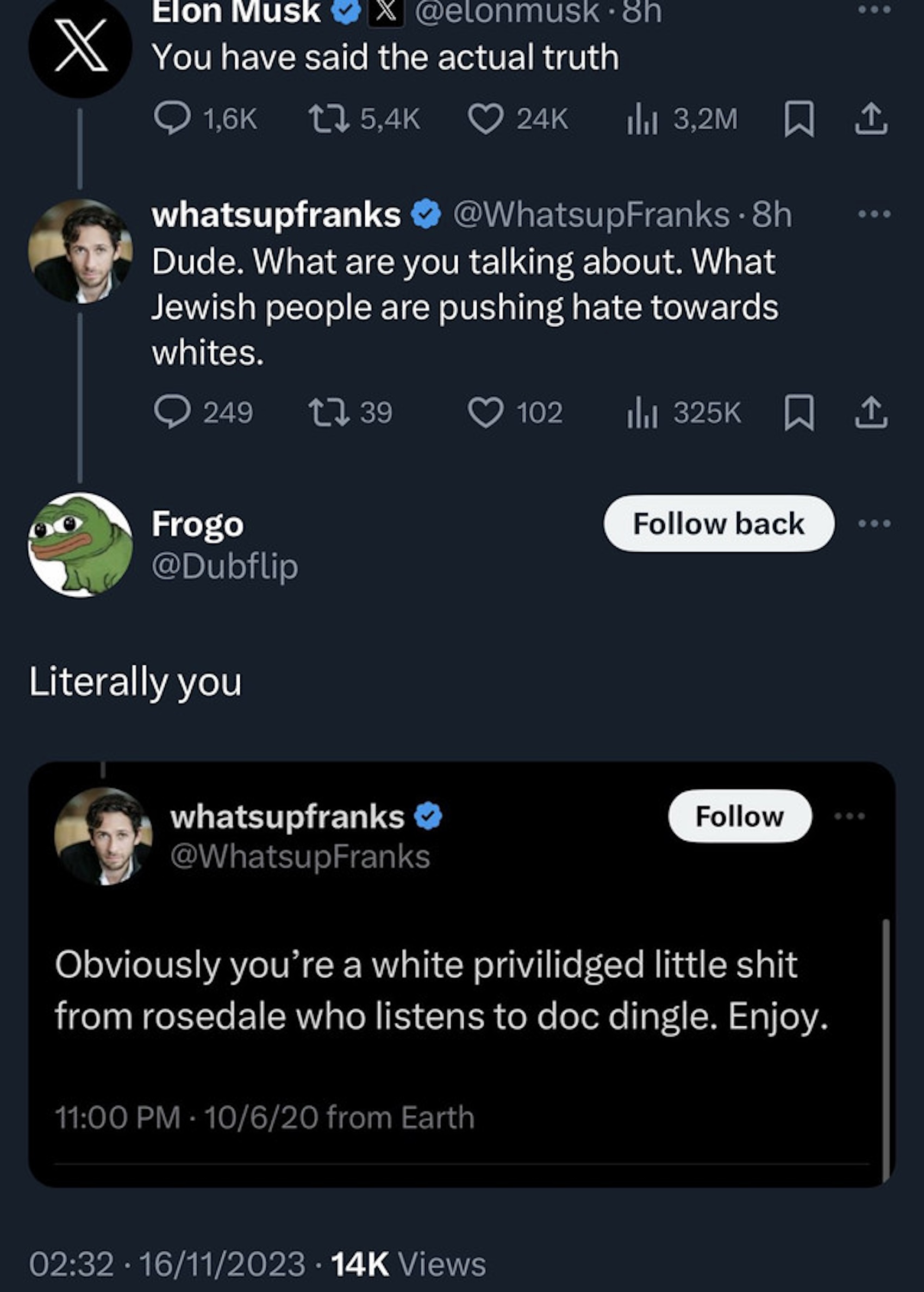
Task: View analytics of Elon Musk's 3,2M tweet
Action: click(642, 120)
